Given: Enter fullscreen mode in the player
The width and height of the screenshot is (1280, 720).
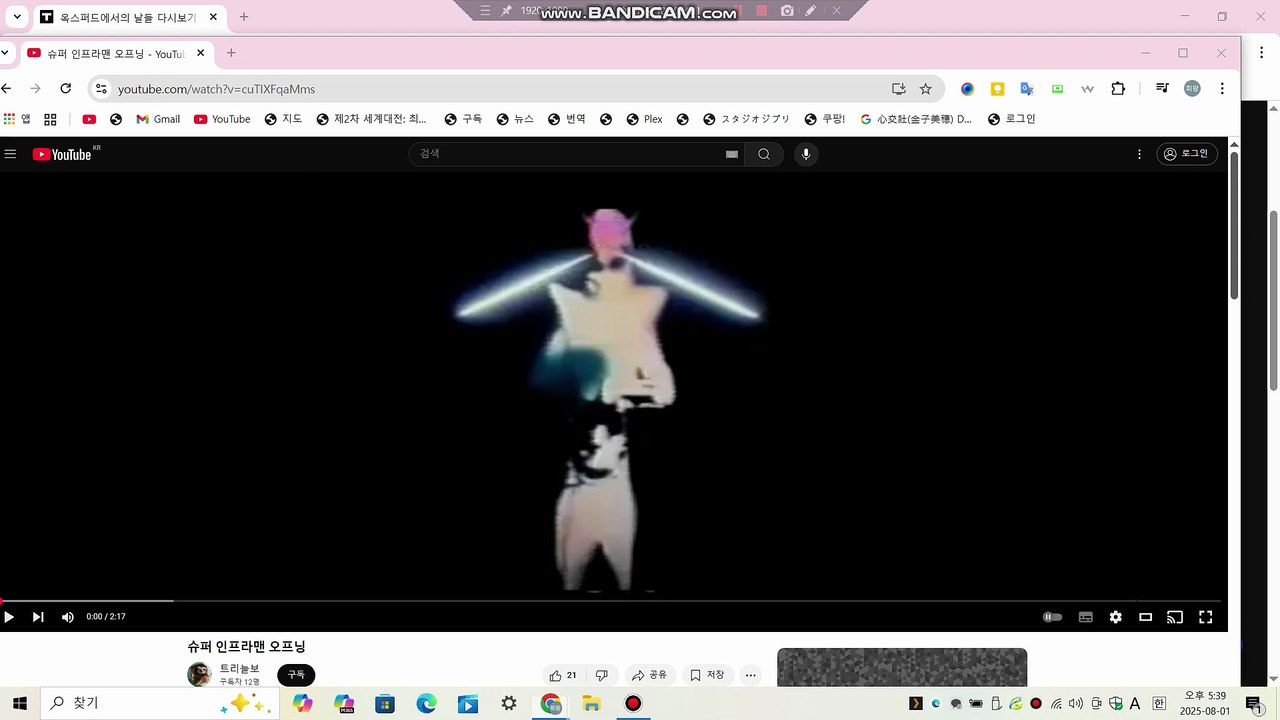Looking at the screenshot, I should coord(1206,617).
